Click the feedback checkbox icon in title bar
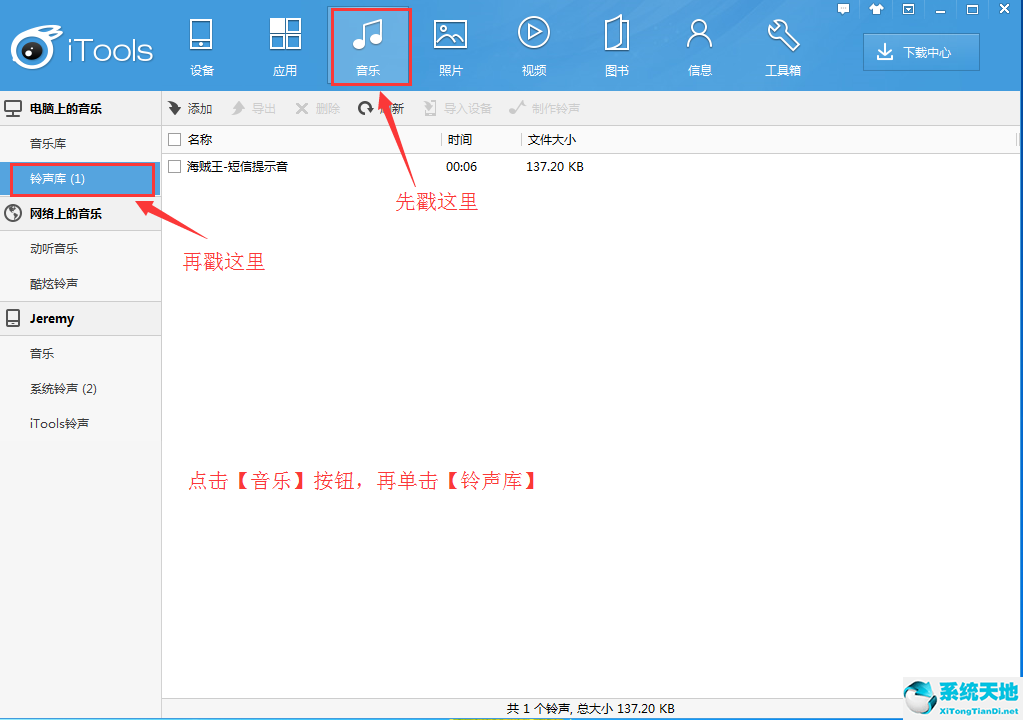Image resolution: width=1023 pixels, height=720 pixels. click(x=908, y=9)
